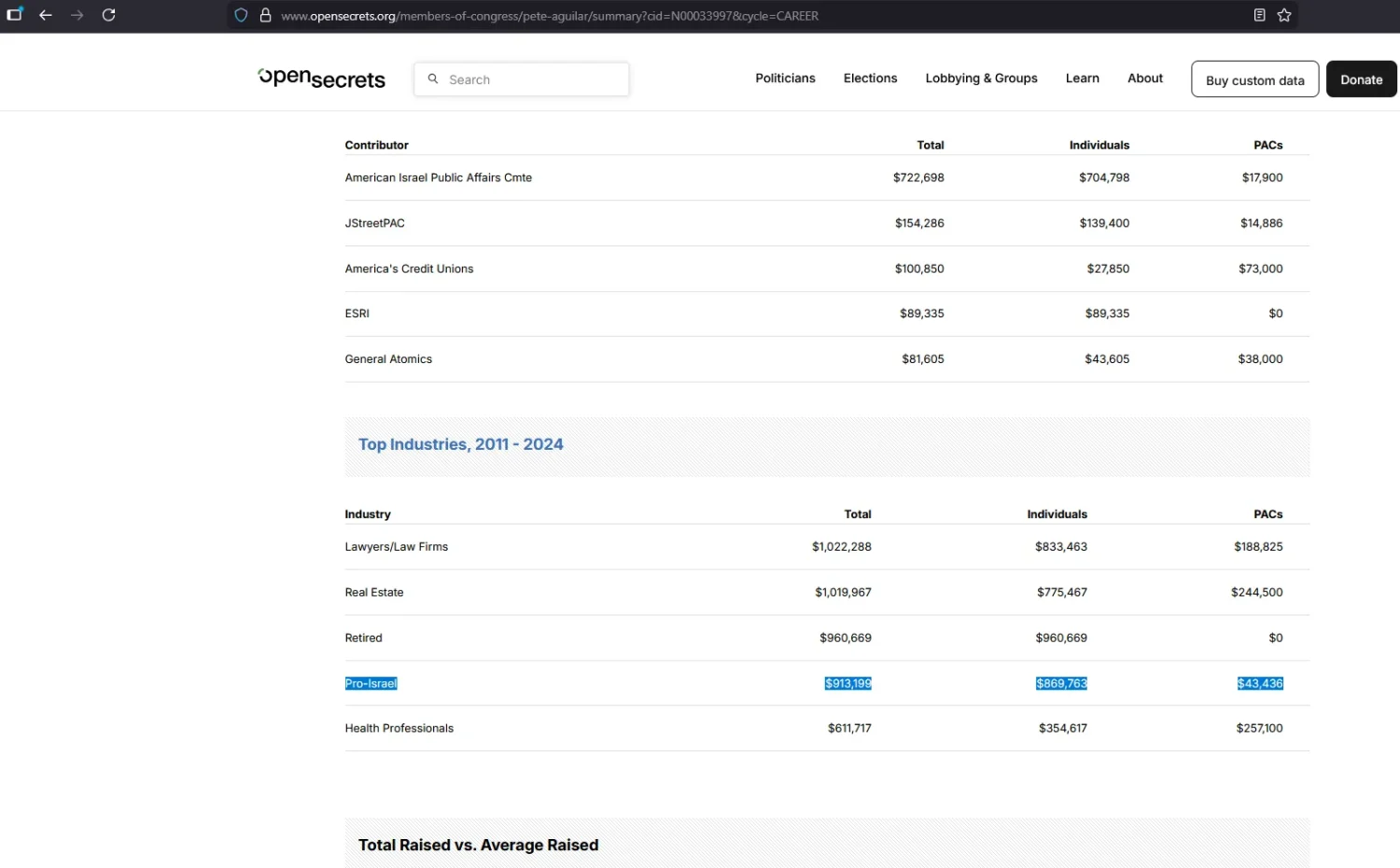Click Total header in contributor table
This screenshot has height=868, width=1400.
[930, 145]
